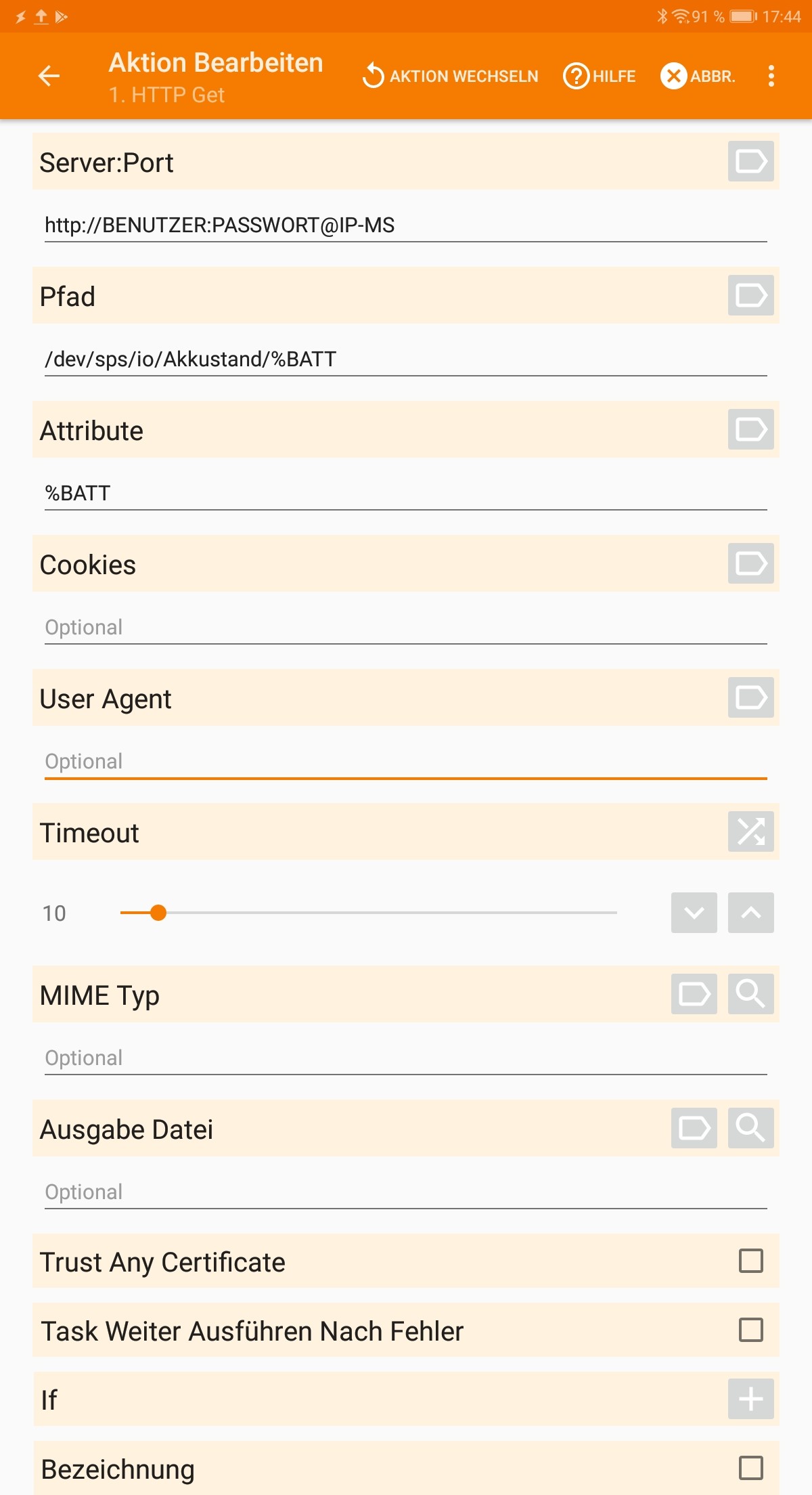
Task: Open variable picker for Attribute field
Action: click(x=750, y=429)
